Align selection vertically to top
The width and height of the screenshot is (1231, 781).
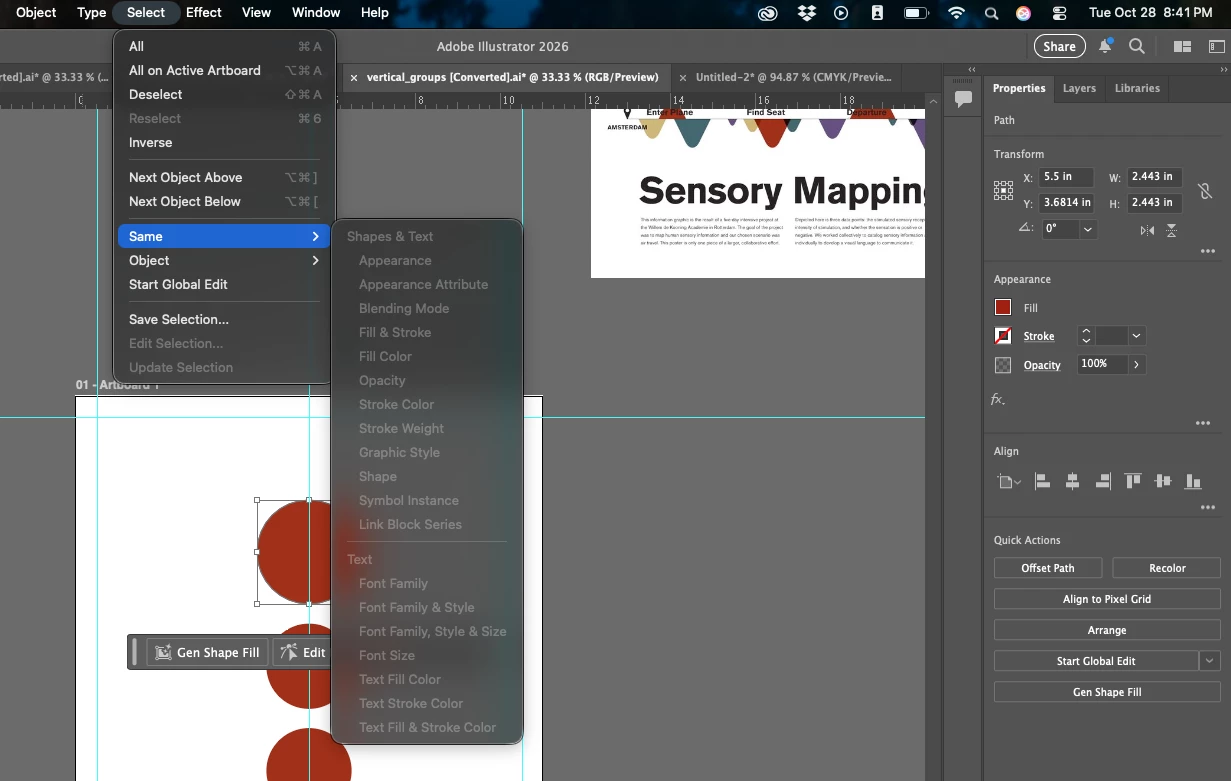pos(1133,482)
